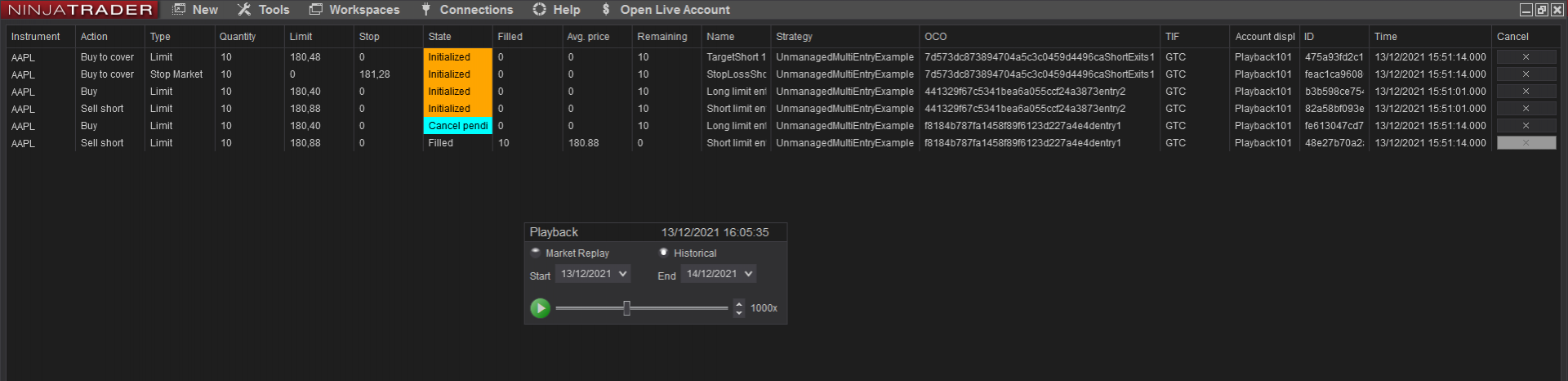
Task: Cancel the TargetShort 1 order
Action: pyautogui.click(x=1526, y=57)
